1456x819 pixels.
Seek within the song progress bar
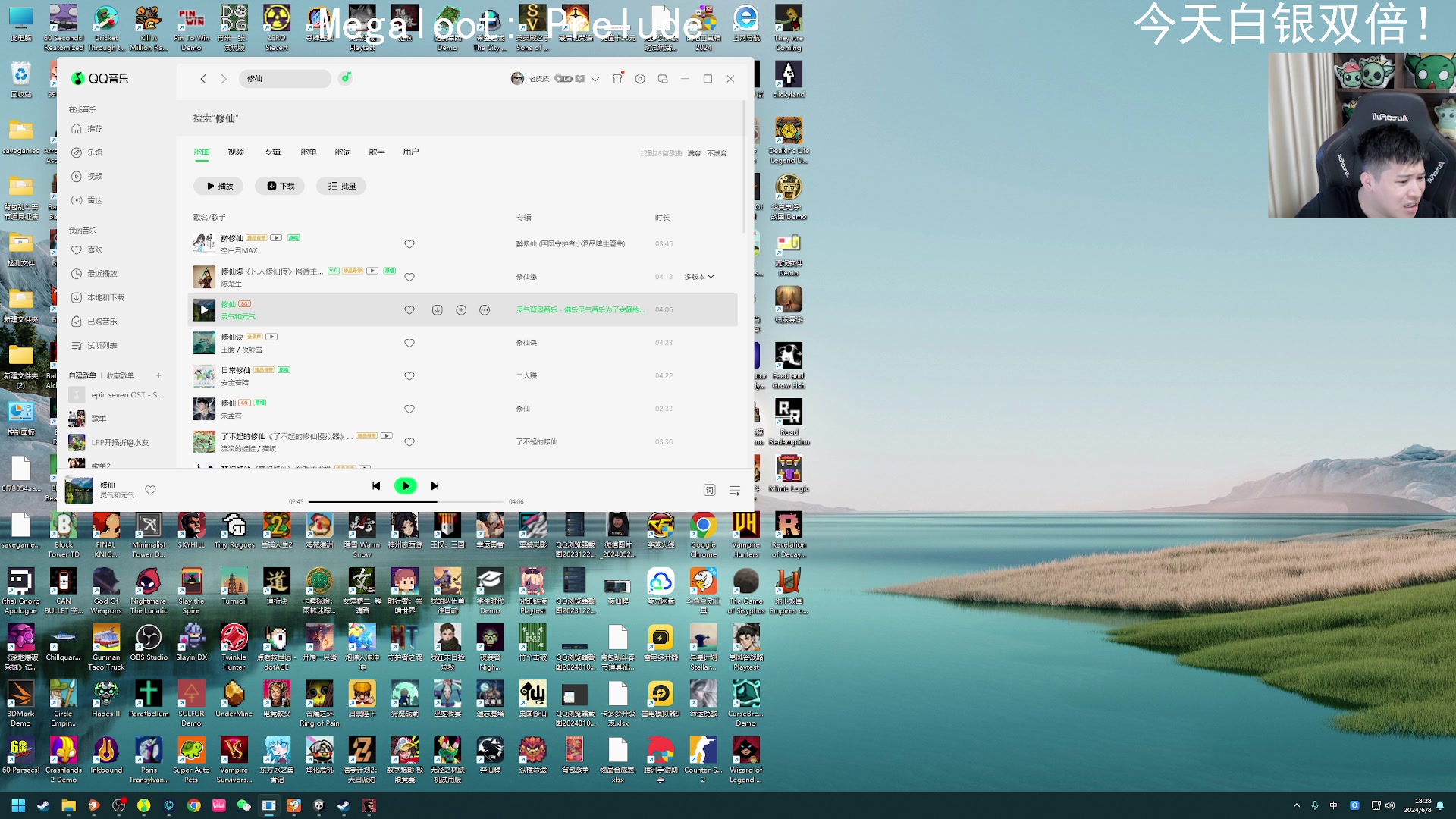pos(406,502)
